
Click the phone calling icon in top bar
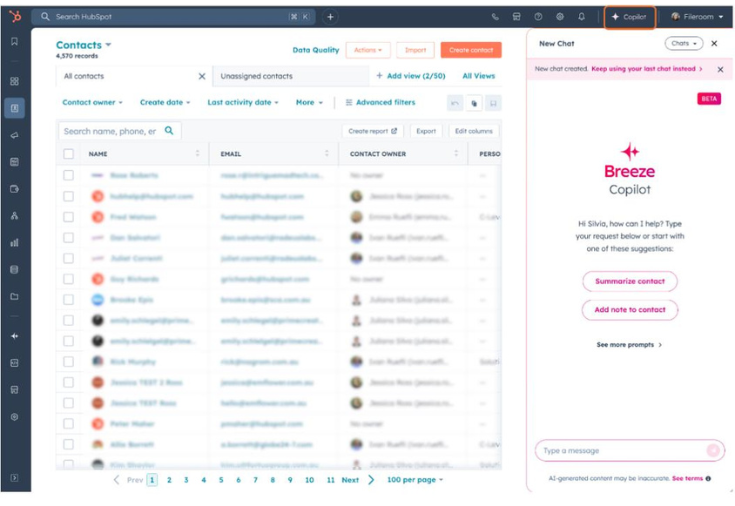tap(495, 17)
